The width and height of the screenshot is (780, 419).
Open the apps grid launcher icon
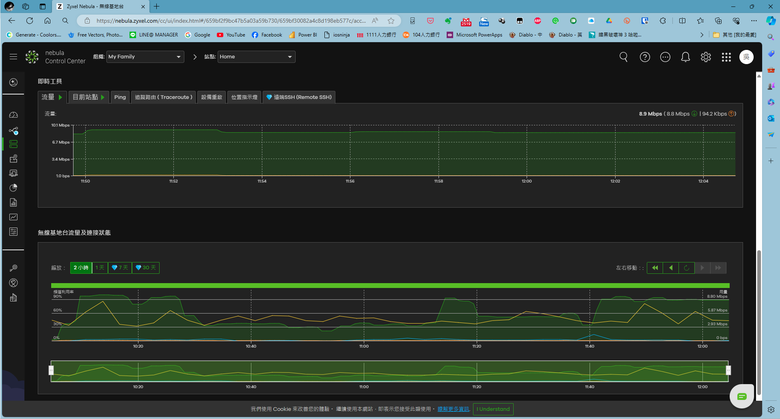726,57
